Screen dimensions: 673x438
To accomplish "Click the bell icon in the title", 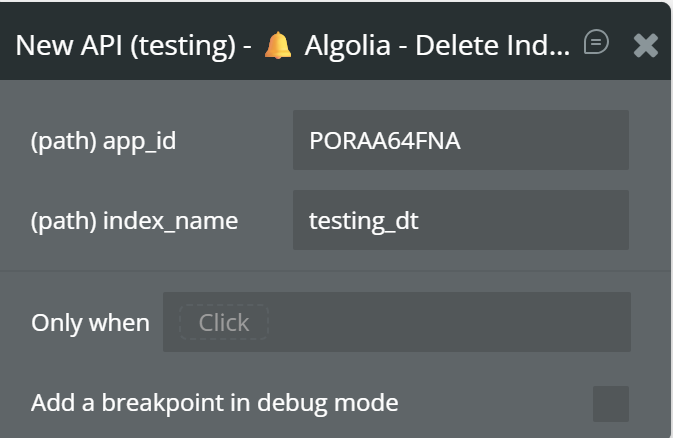I will click(x=277, y=45).
